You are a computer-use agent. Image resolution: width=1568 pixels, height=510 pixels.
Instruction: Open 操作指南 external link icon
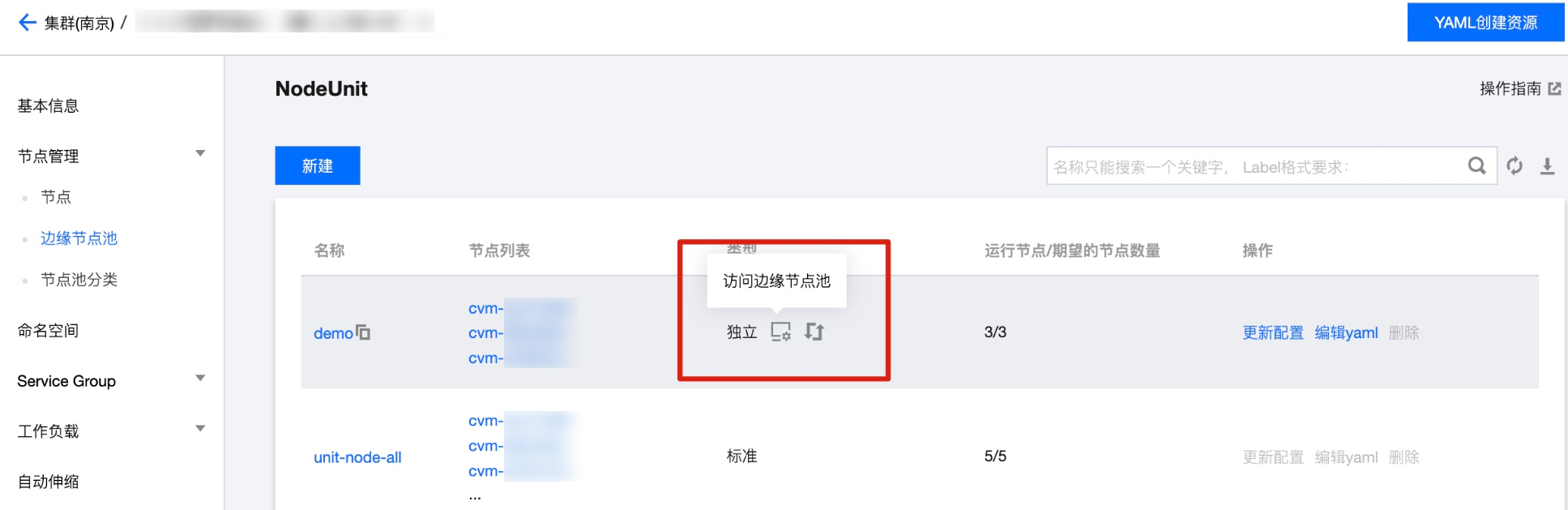pyautogui.click(x=1554, y=88)
